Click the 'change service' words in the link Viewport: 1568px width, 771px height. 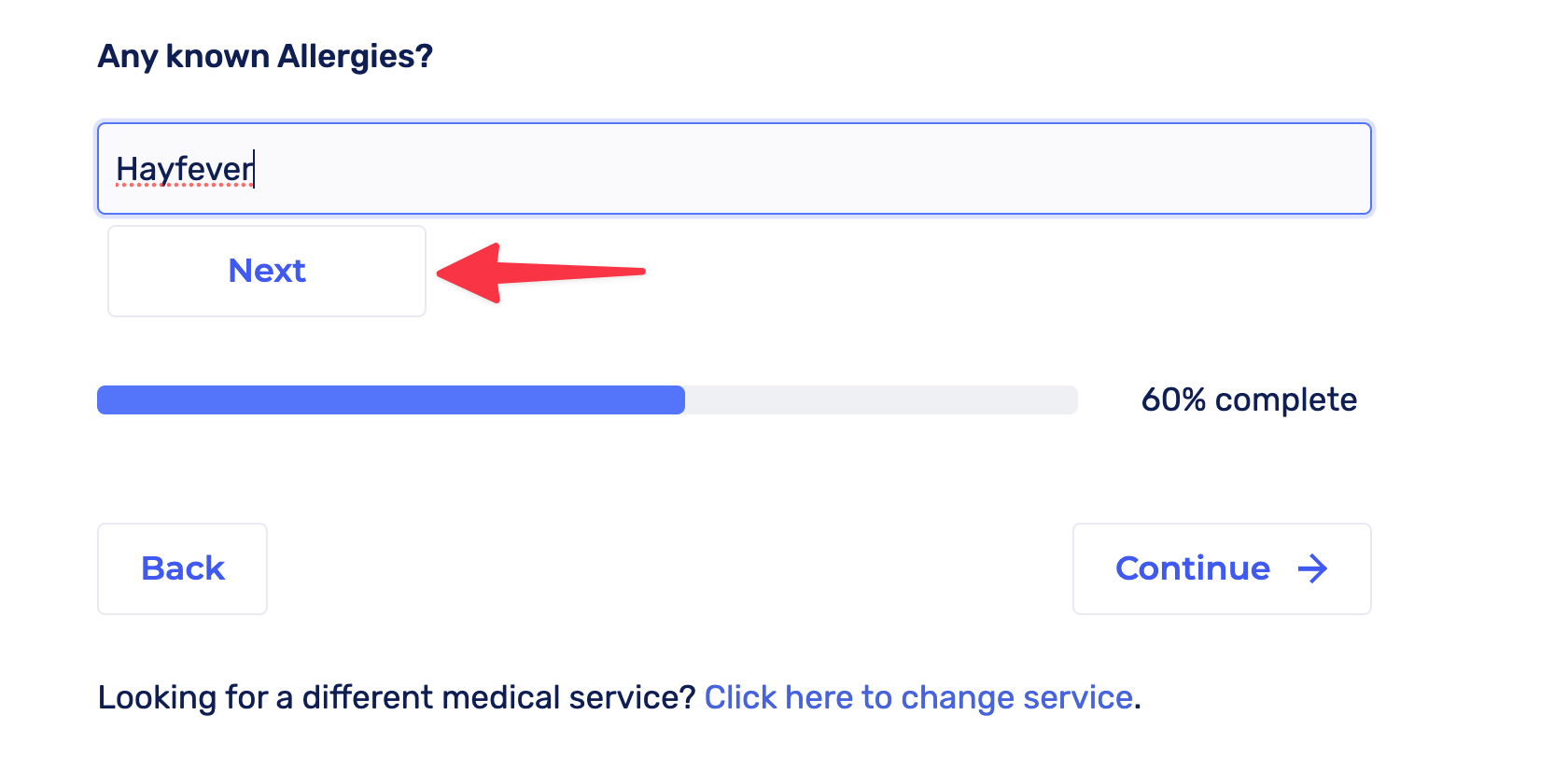click(x=1016, y=697)
